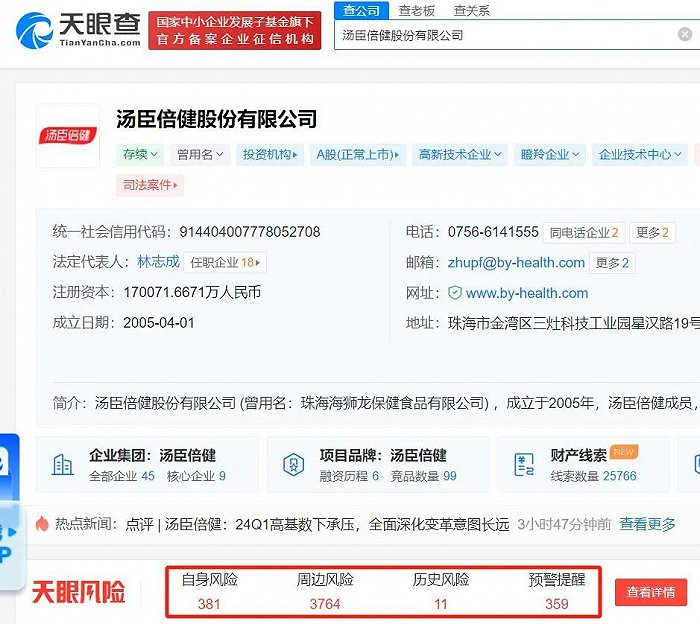Click 更多 2 next to email

tap(612, 263)
